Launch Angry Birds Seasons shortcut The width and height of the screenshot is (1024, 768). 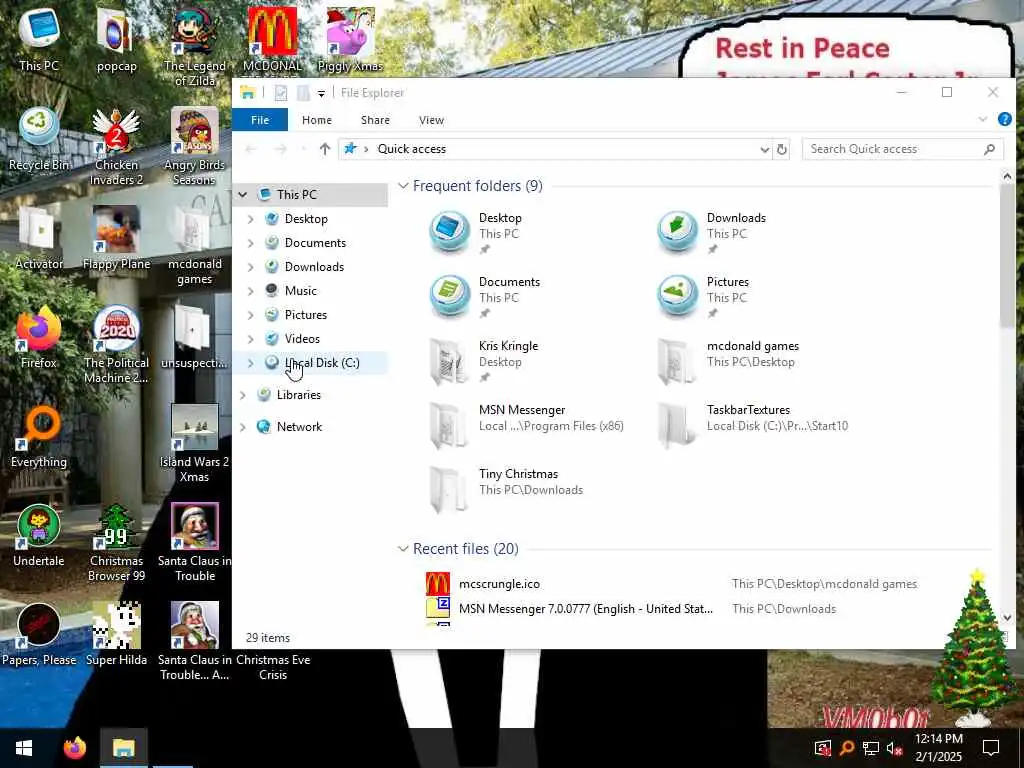195,147
